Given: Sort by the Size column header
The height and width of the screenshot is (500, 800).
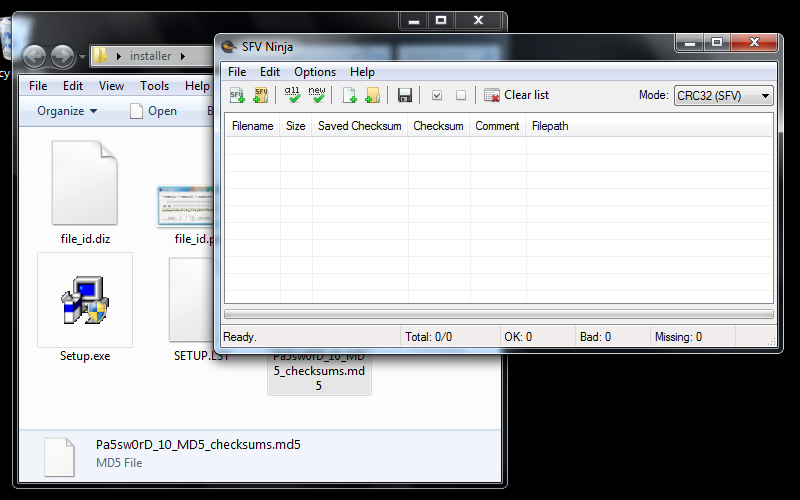Looking at the screenshot, I should [x=295, y=126].
